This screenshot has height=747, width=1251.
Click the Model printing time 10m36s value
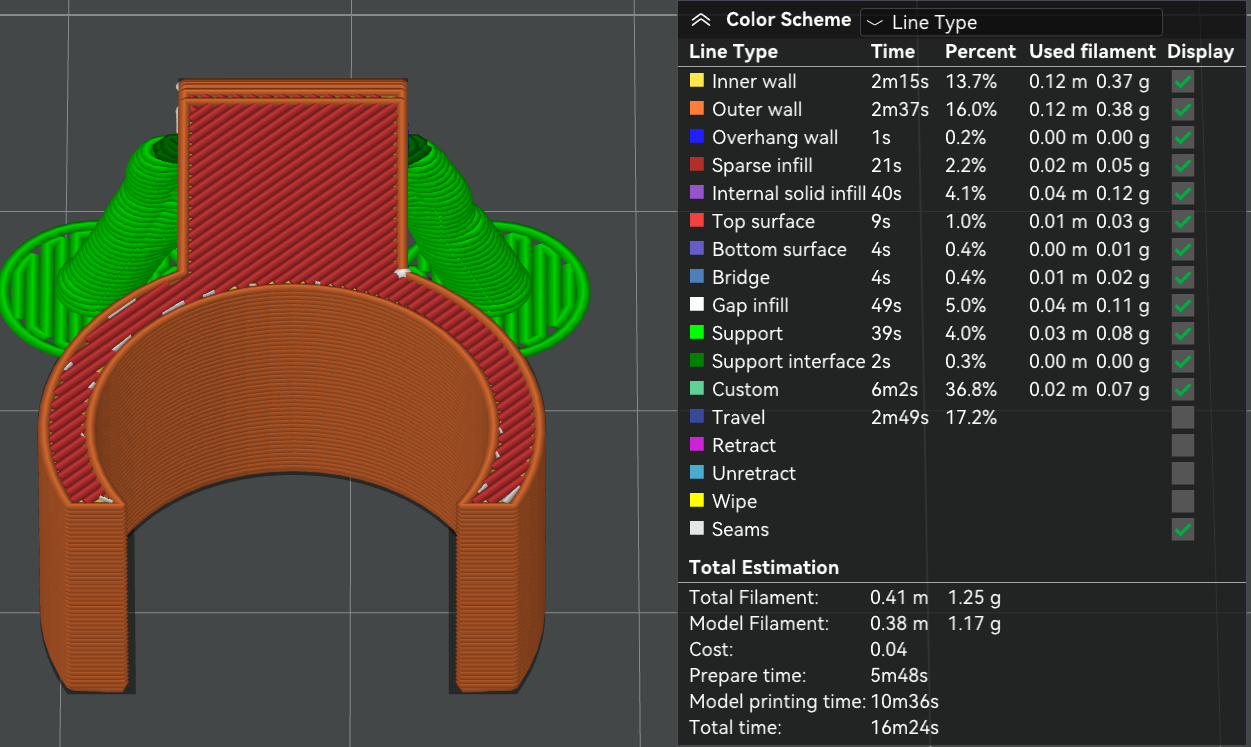(905, 701)
